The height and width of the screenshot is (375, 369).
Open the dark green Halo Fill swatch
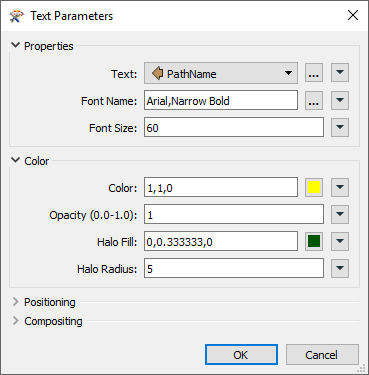tap(314, 241)
